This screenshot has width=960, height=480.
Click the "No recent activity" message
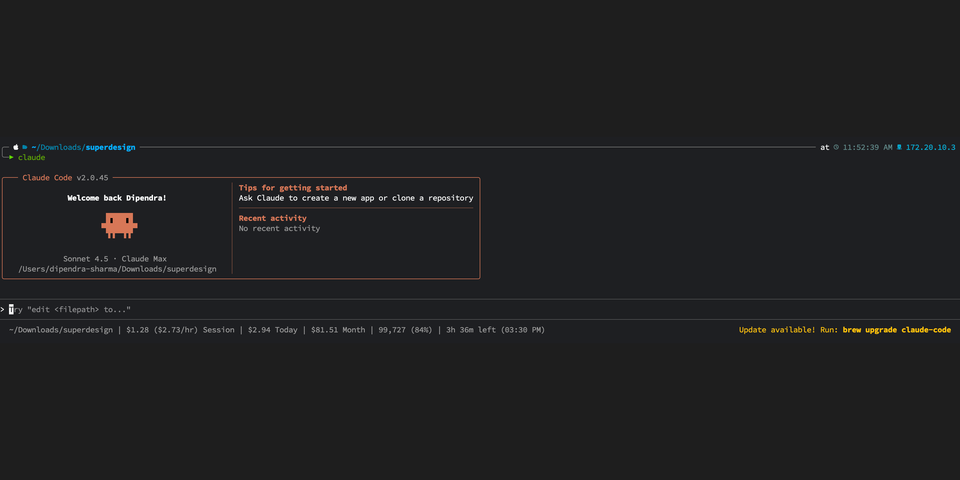pos(279,228)
